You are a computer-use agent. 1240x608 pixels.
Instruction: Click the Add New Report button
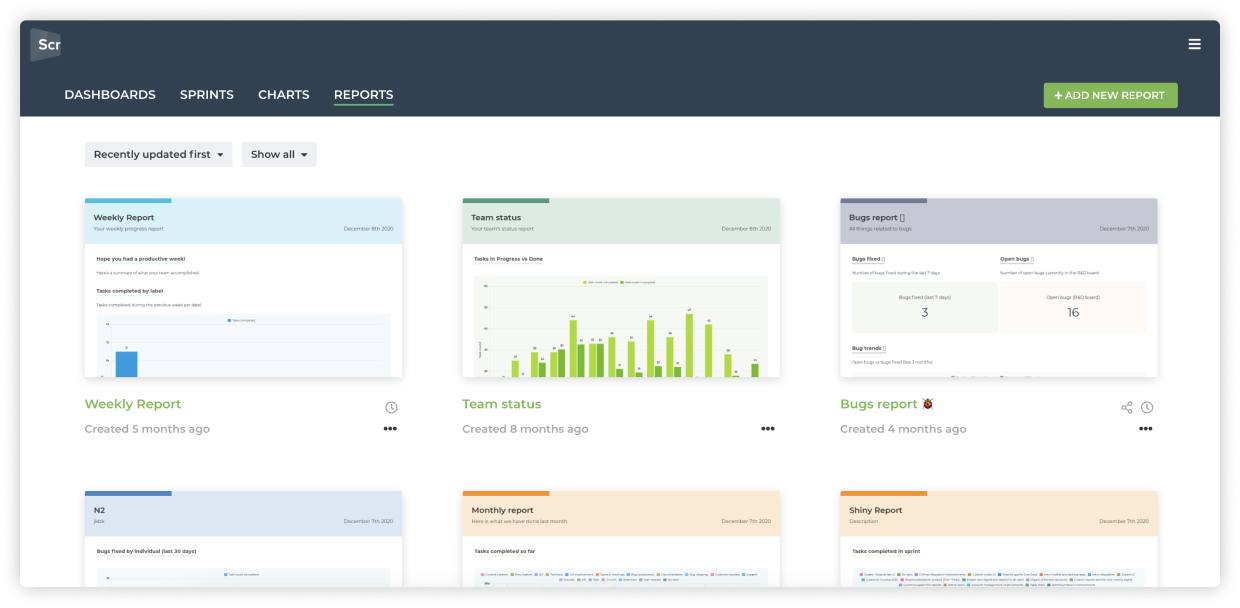pos(1111,95)
